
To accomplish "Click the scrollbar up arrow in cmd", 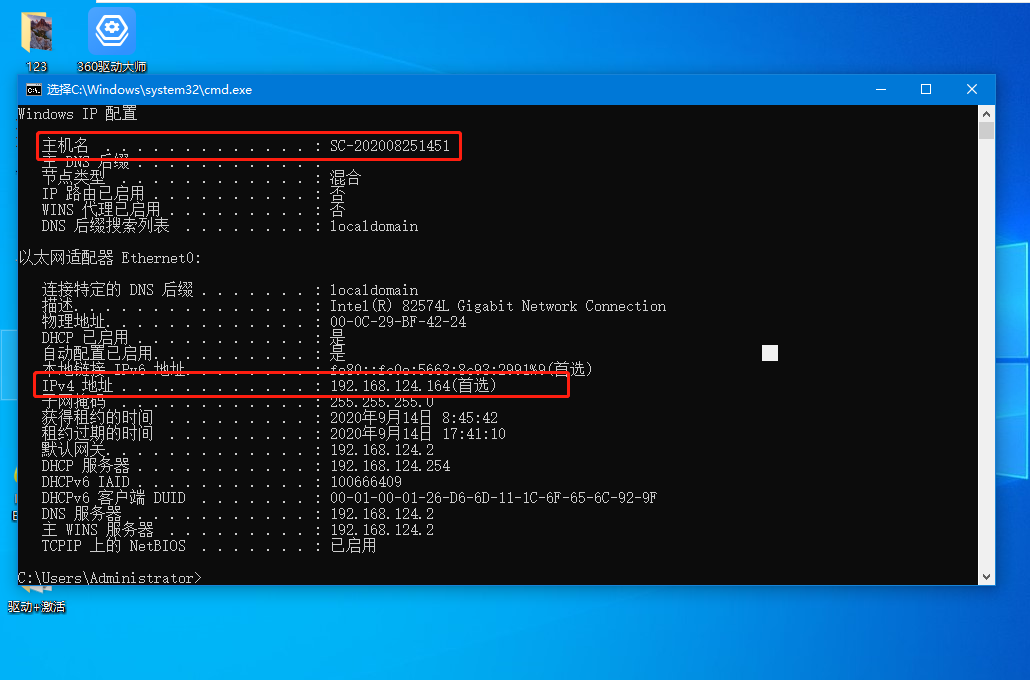I will [x=986, y=113].
